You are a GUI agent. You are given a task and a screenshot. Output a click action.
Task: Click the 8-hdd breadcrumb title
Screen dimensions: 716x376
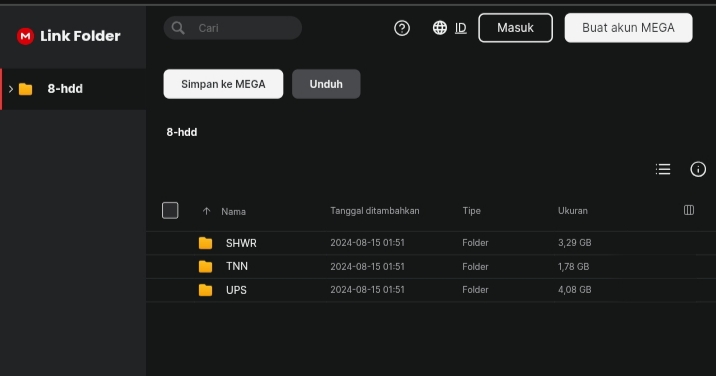coord(182,132)
